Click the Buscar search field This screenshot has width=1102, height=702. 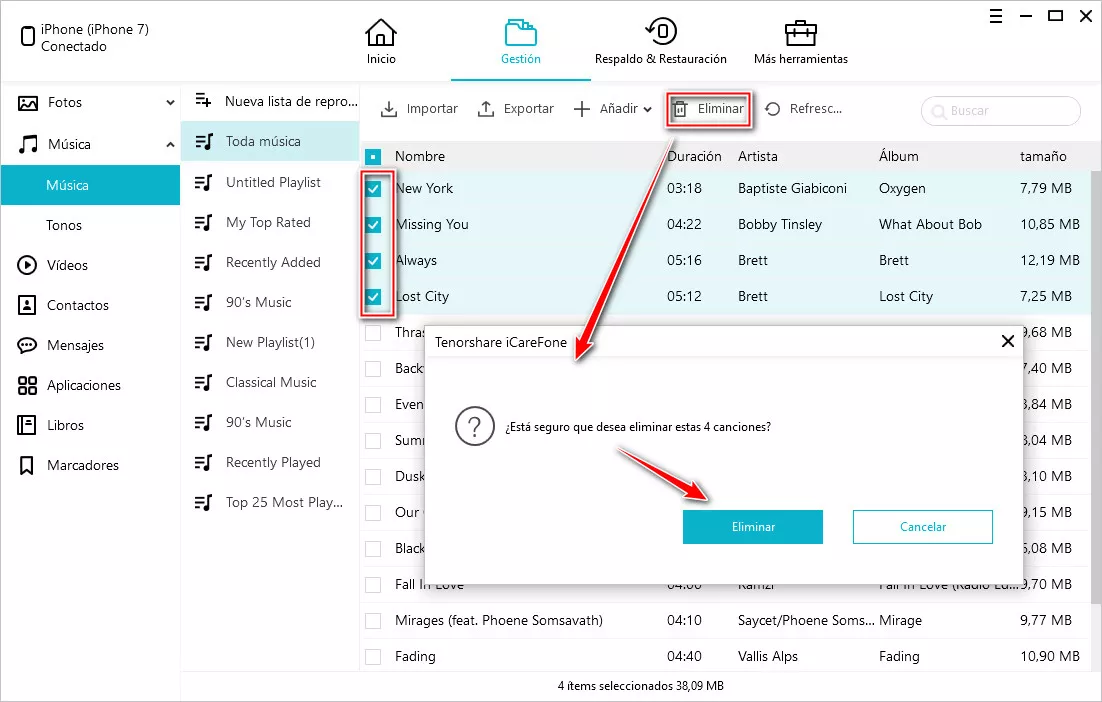tap(1010, 111)
